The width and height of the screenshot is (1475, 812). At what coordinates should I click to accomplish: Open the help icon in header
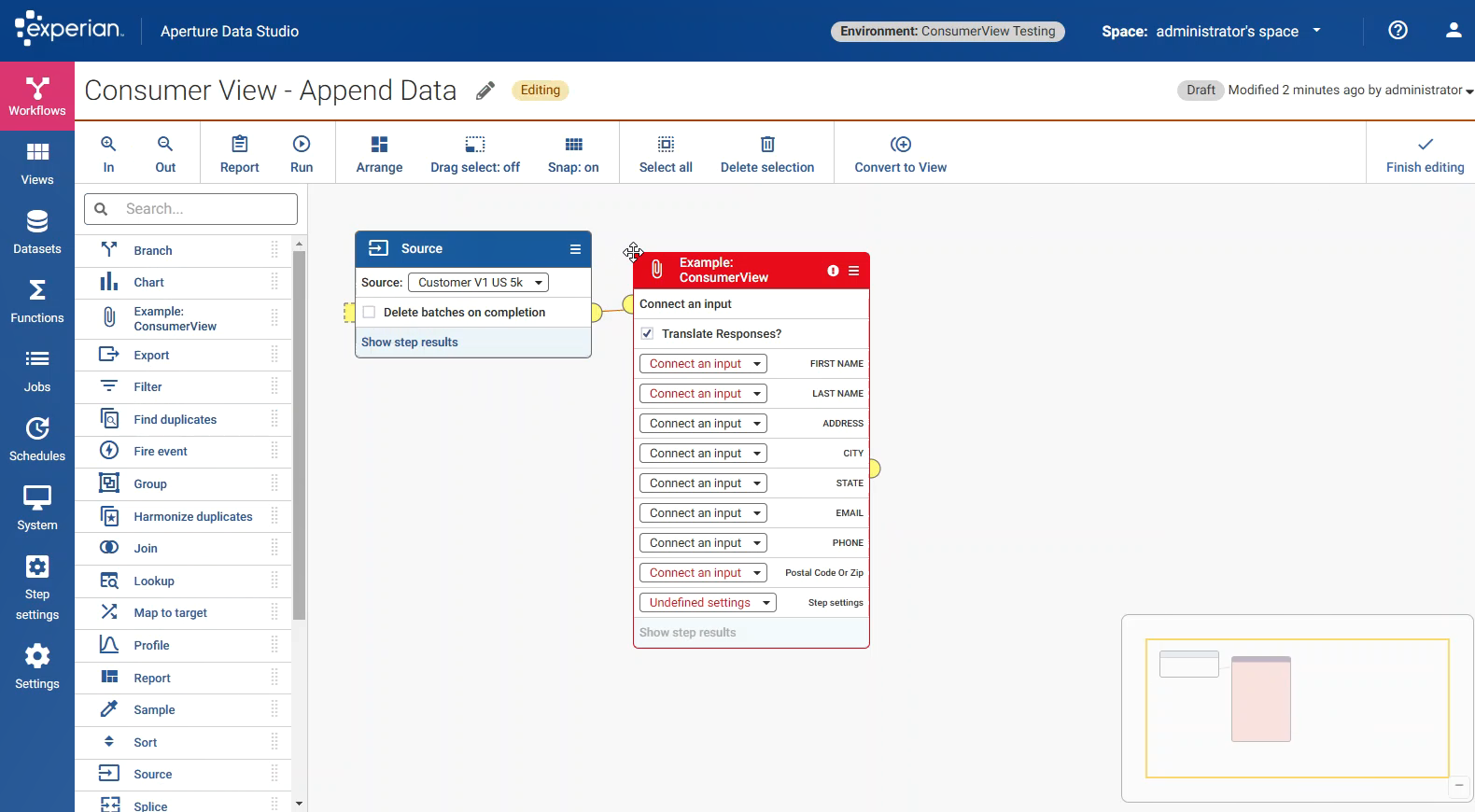1398,30
